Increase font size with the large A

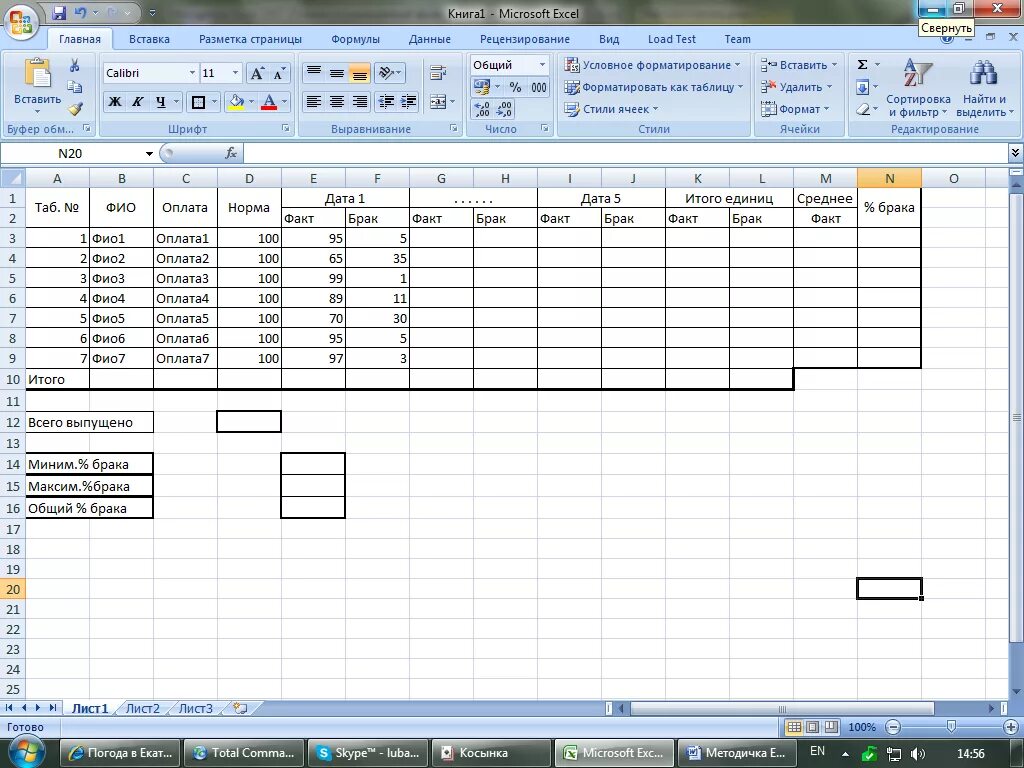pos(257,73)
